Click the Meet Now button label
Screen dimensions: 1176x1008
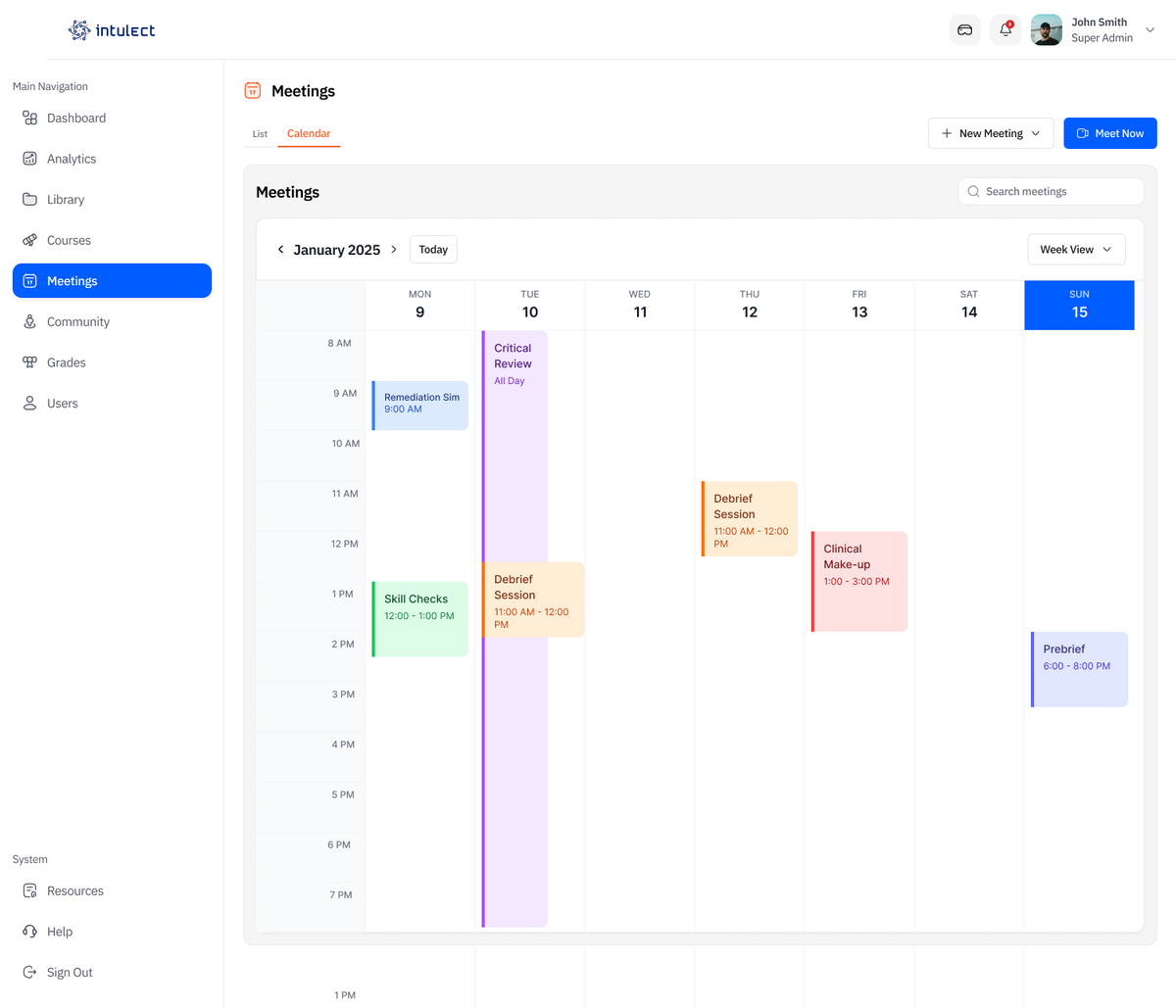point(1119,133)
